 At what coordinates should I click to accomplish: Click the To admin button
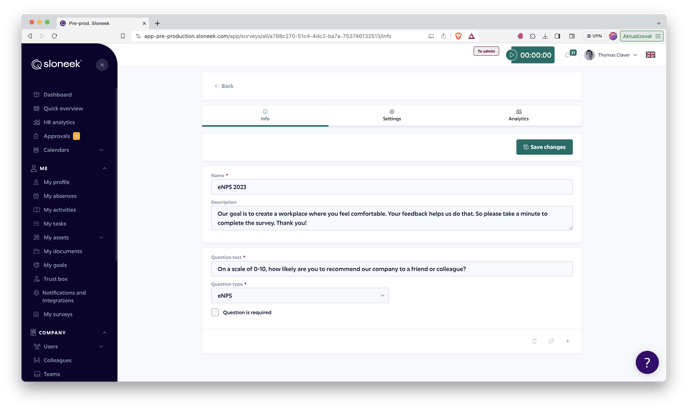point(486,51)
